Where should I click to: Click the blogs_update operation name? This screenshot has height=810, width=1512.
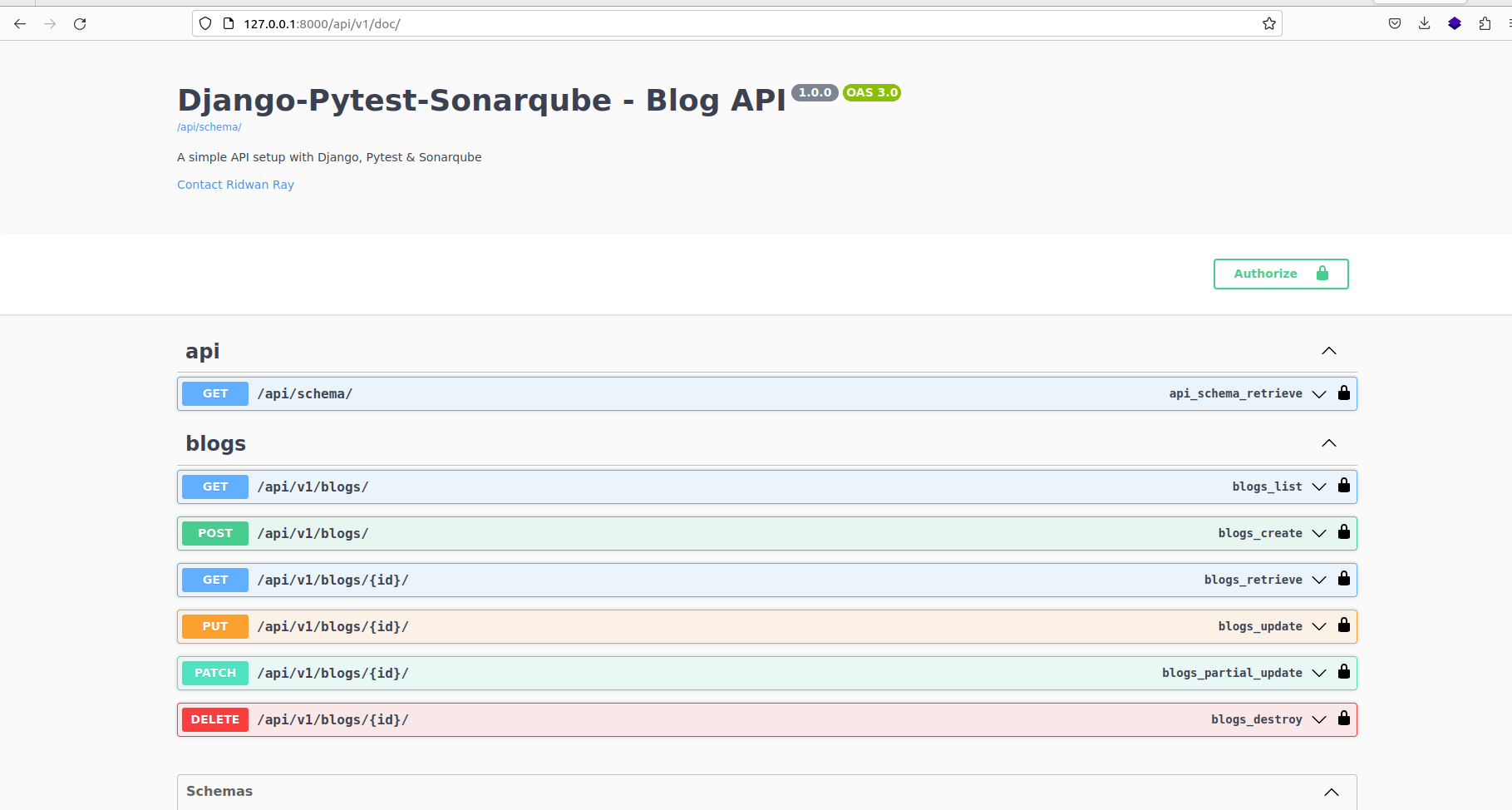(1260, 626)
